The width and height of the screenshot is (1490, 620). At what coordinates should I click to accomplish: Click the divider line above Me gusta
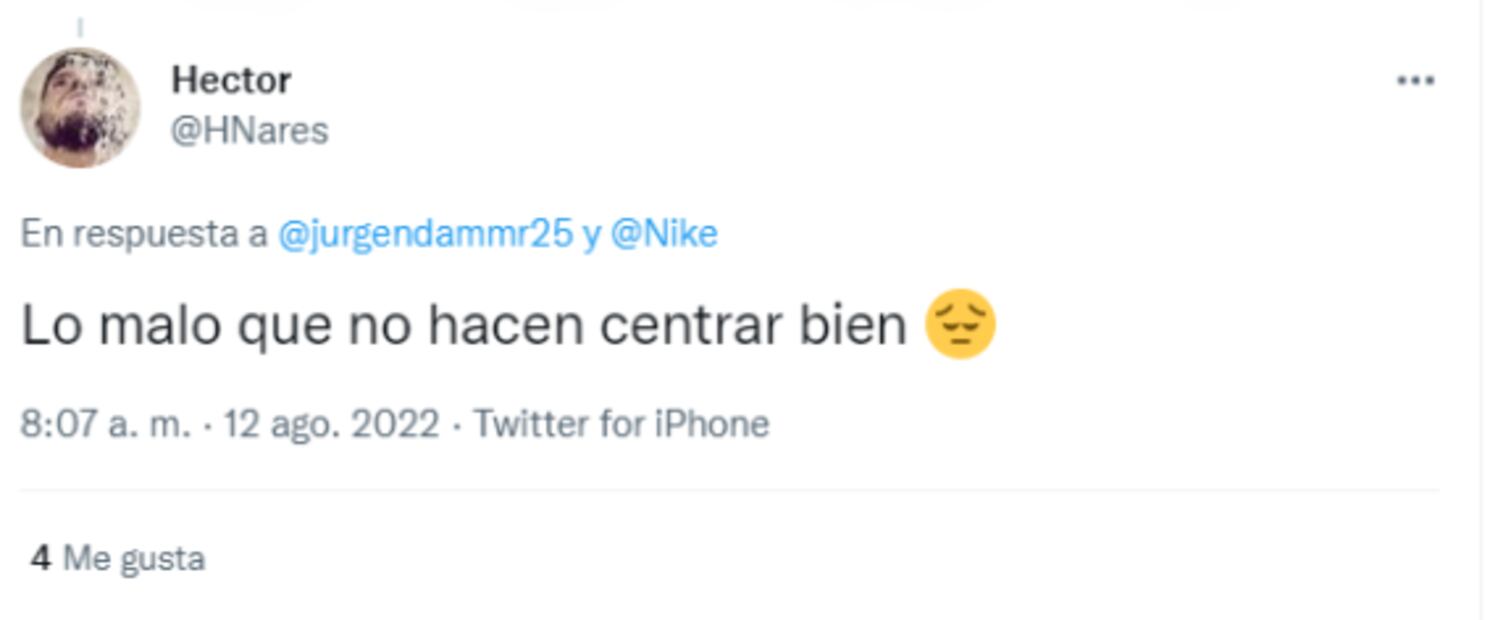click(x=730, y=491)
